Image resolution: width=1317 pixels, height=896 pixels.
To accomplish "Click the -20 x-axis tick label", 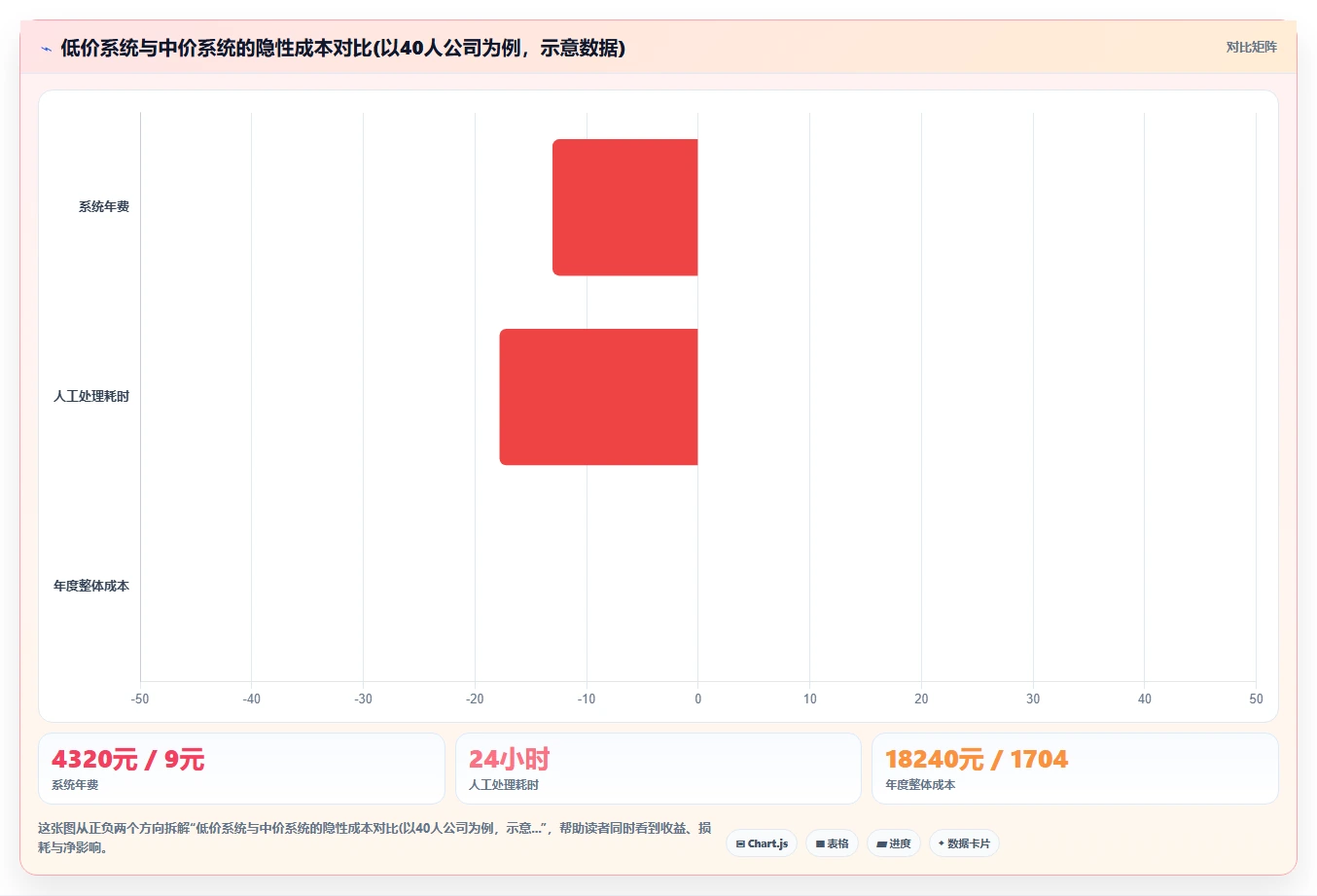I will pos(475,699).
